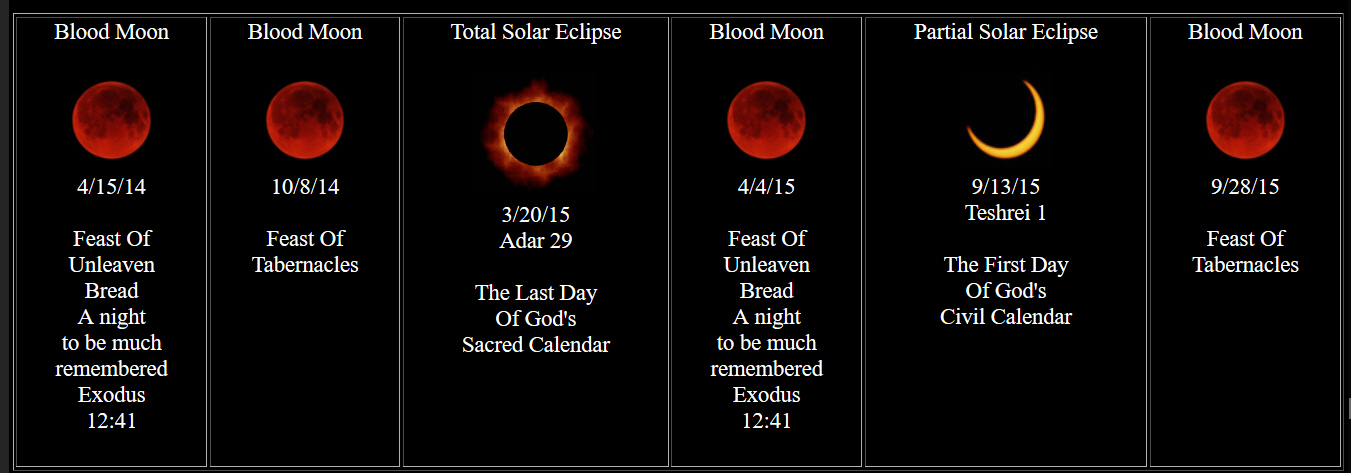Click the "Teshrei 1" text
Screen dimensions: 1351x473
tap(1006, 213)
